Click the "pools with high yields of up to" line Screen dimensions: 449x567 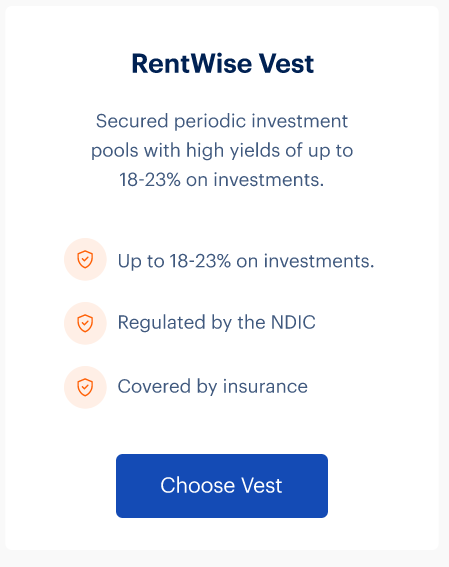coord(222,150)
